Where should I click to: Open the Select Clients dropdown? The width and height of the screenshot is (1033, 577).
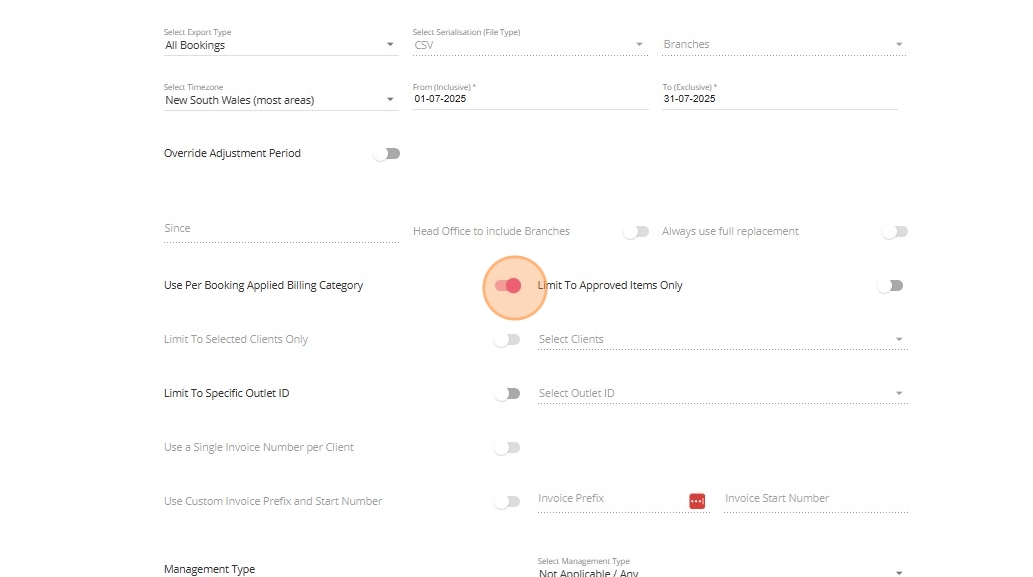tap(723, 339)
